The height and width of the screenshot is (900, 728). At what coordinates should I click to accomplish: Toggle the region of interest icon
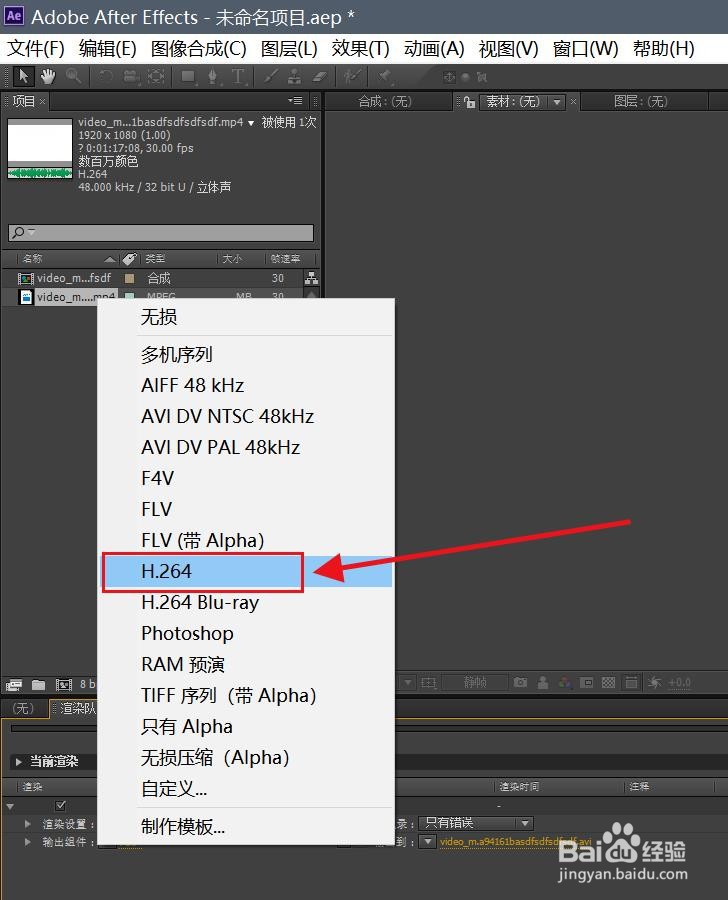tap(587, 682)
